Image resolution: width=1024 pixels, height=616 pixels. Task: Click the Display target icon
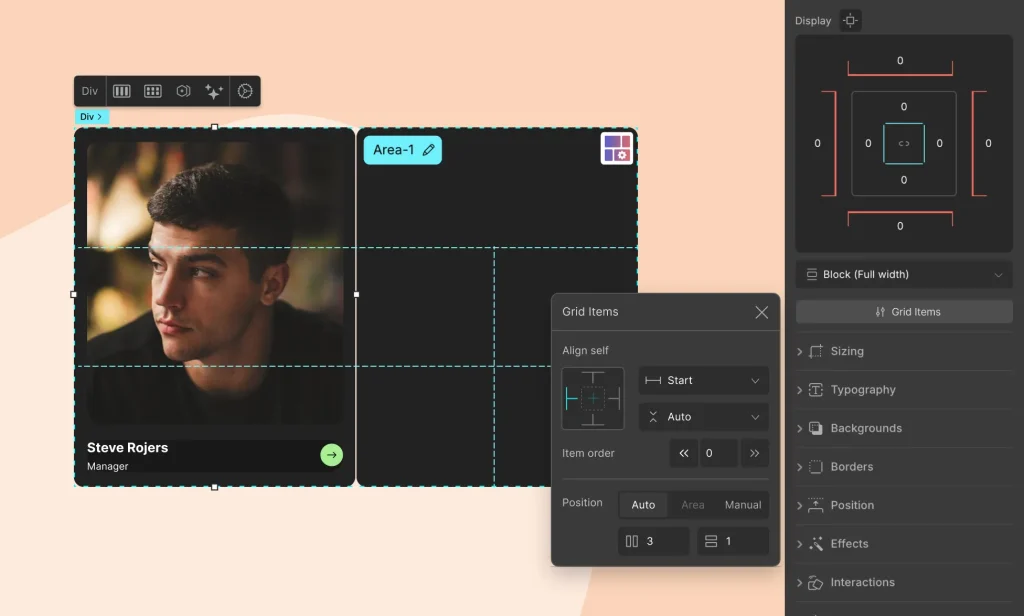point(850,20)
